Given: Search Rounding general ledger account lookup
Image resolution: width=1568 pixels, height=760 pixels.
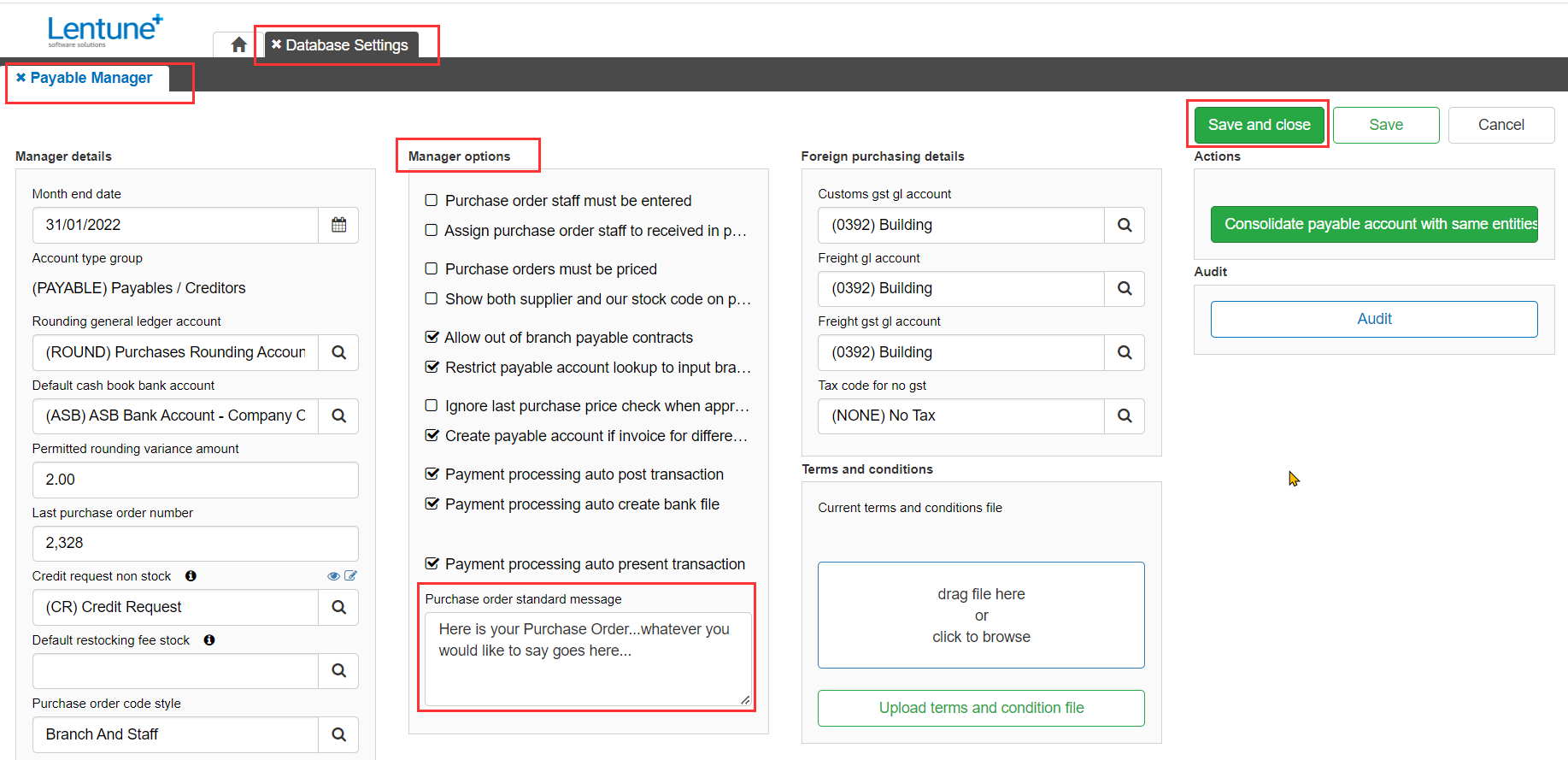Looking at the screenshot, I should point(338,352).
